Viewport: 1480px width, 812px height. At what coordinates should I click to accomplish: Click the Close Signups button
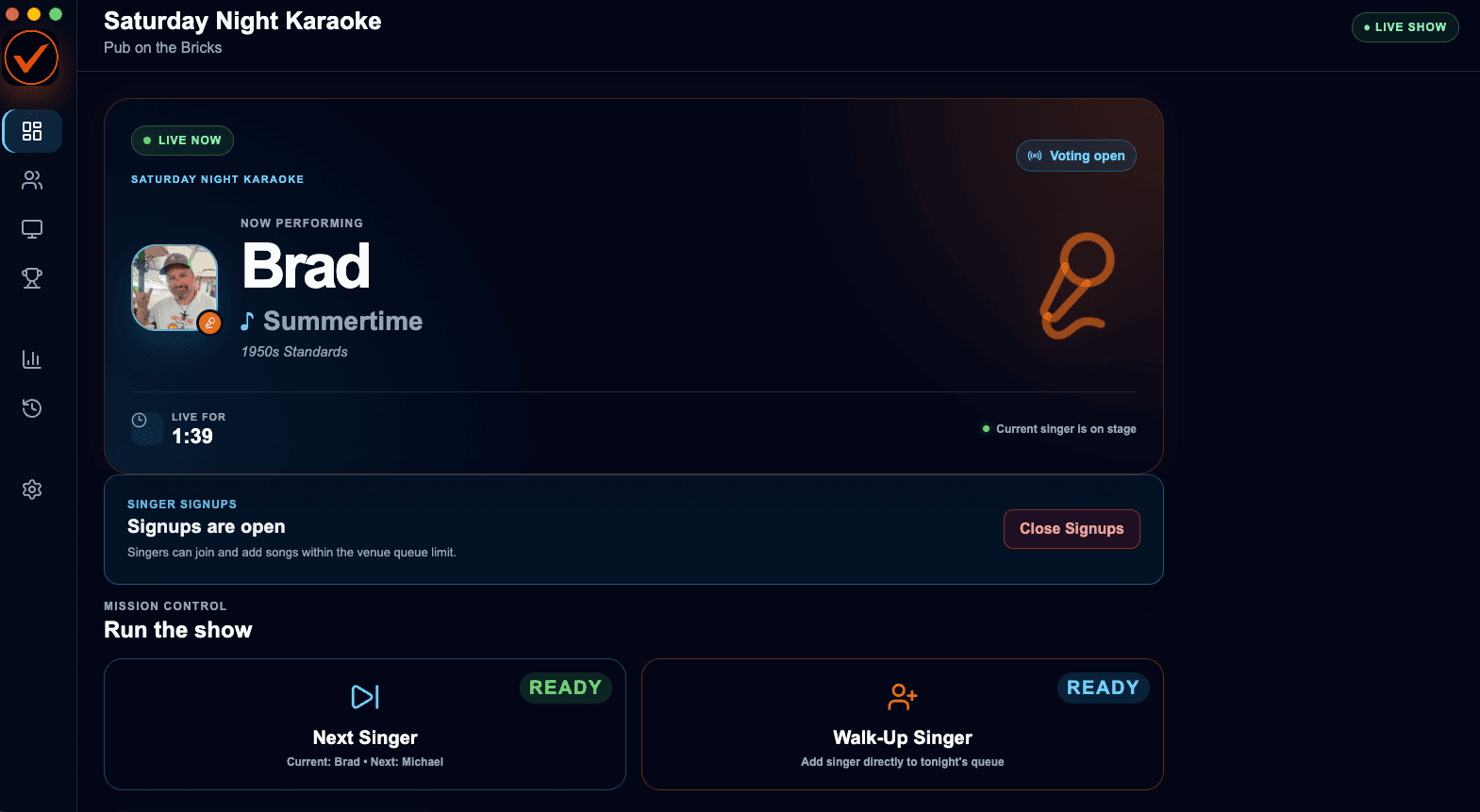tap(1072, 529)
